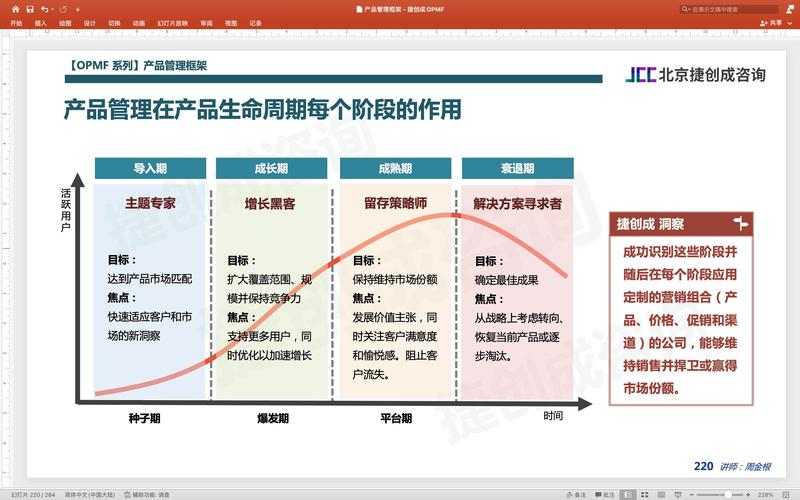Click the 主题专家 heading text
The image size is (800, 500).
(151, 204)
